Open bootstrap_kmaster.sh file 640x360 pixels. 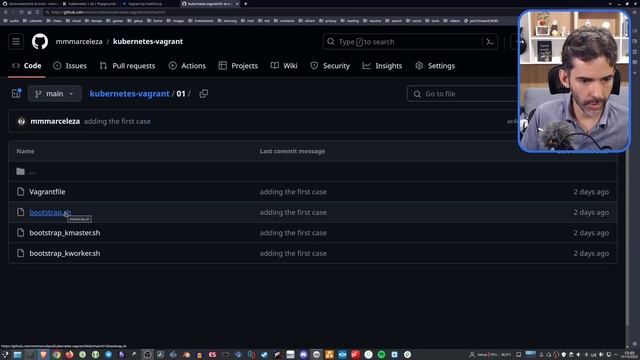(64, 233)
